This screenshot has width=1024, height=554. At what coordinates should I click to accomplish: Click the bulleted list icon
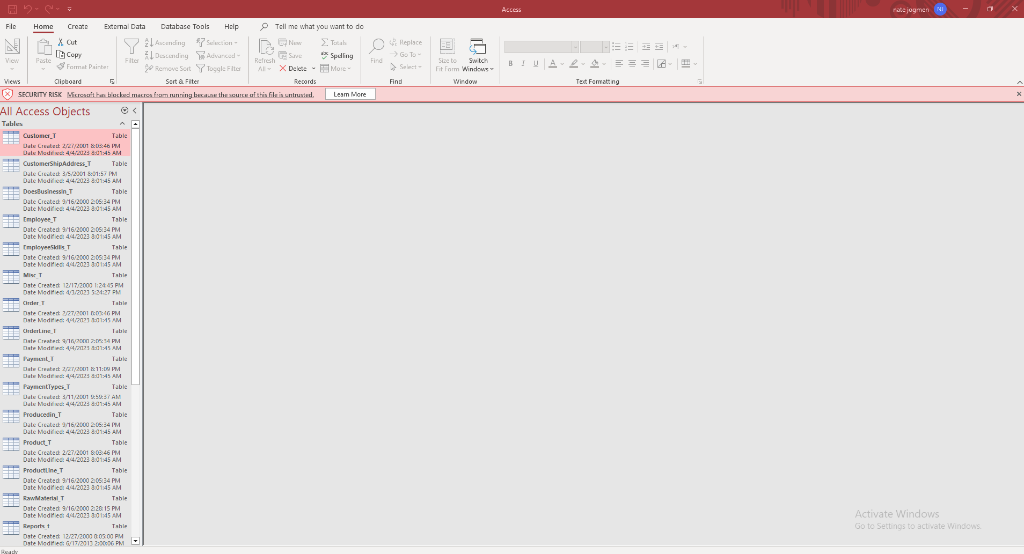point(616,47)
